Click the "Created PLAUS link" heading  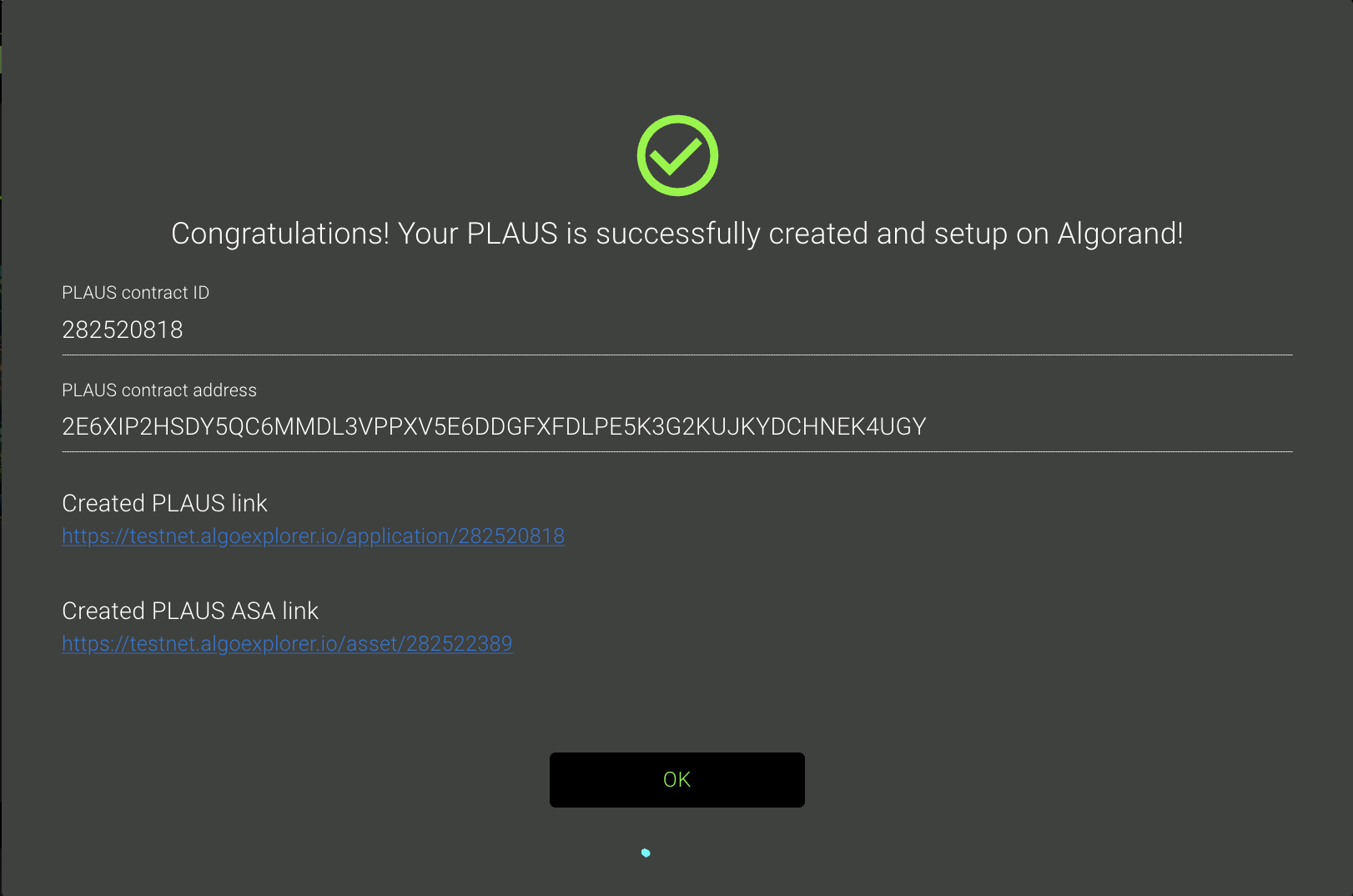[x=164, y=504]
